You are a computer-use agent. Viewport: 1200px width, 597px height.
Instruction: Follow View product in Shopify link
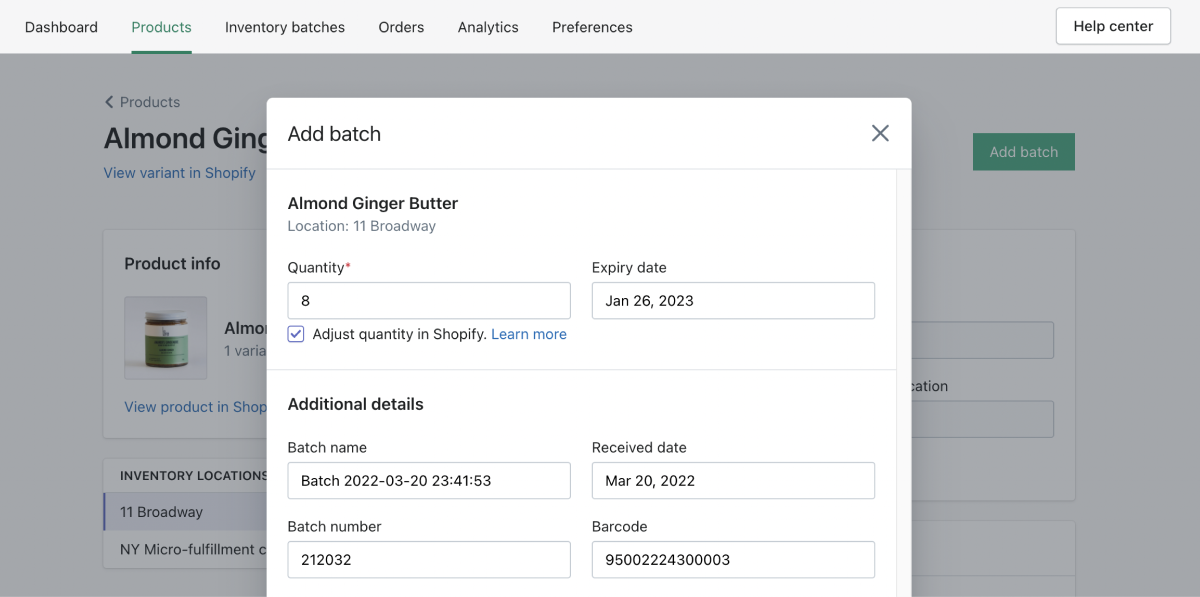click(195, 407)
